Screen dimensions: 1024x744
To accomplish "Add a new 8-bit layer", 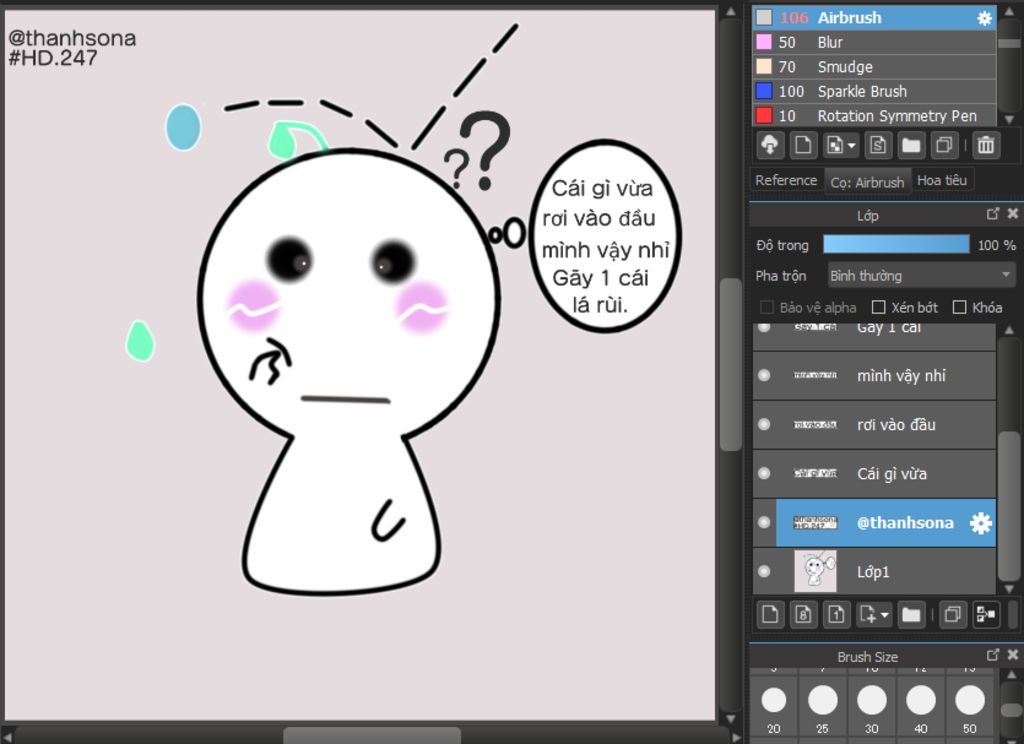I will (803, 614).
